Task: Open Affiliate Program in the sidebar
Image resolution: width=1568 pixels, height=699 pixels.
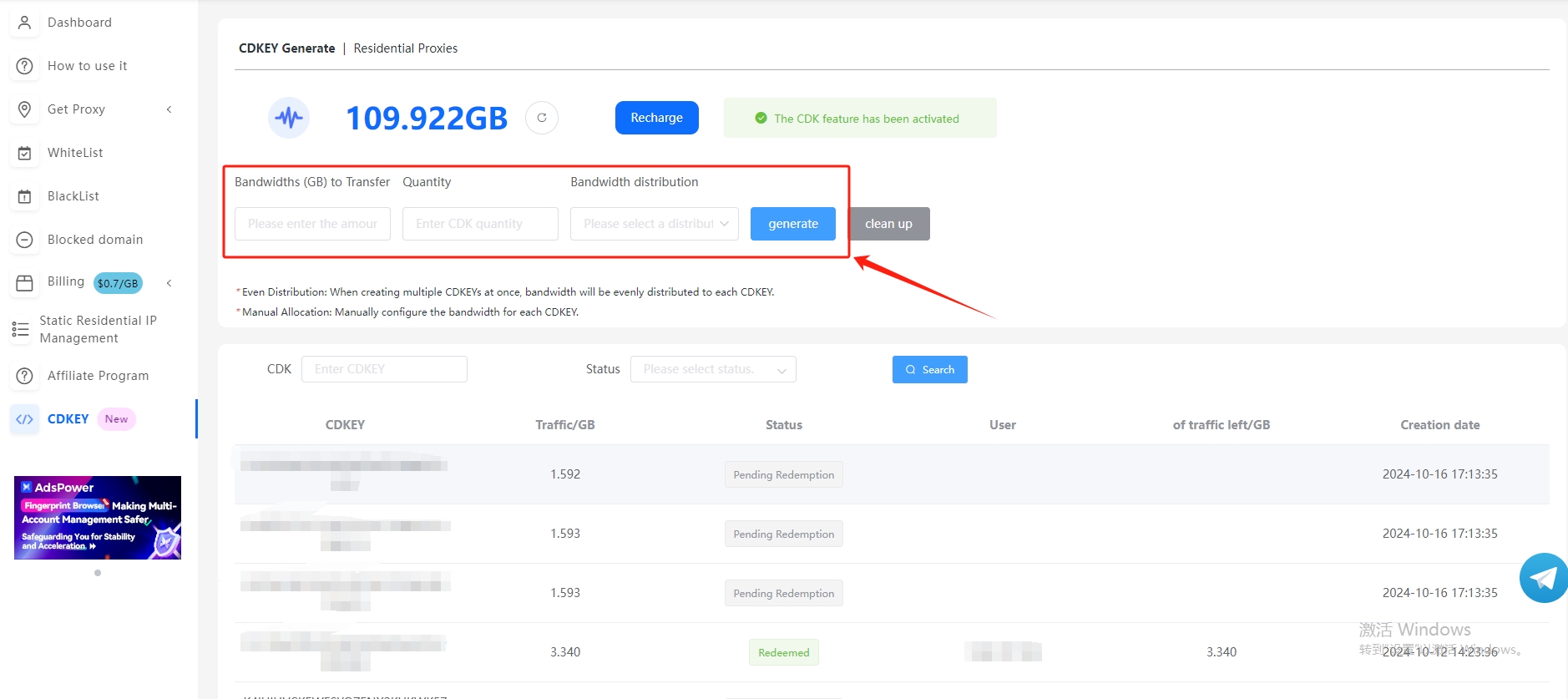Action: 98,376
